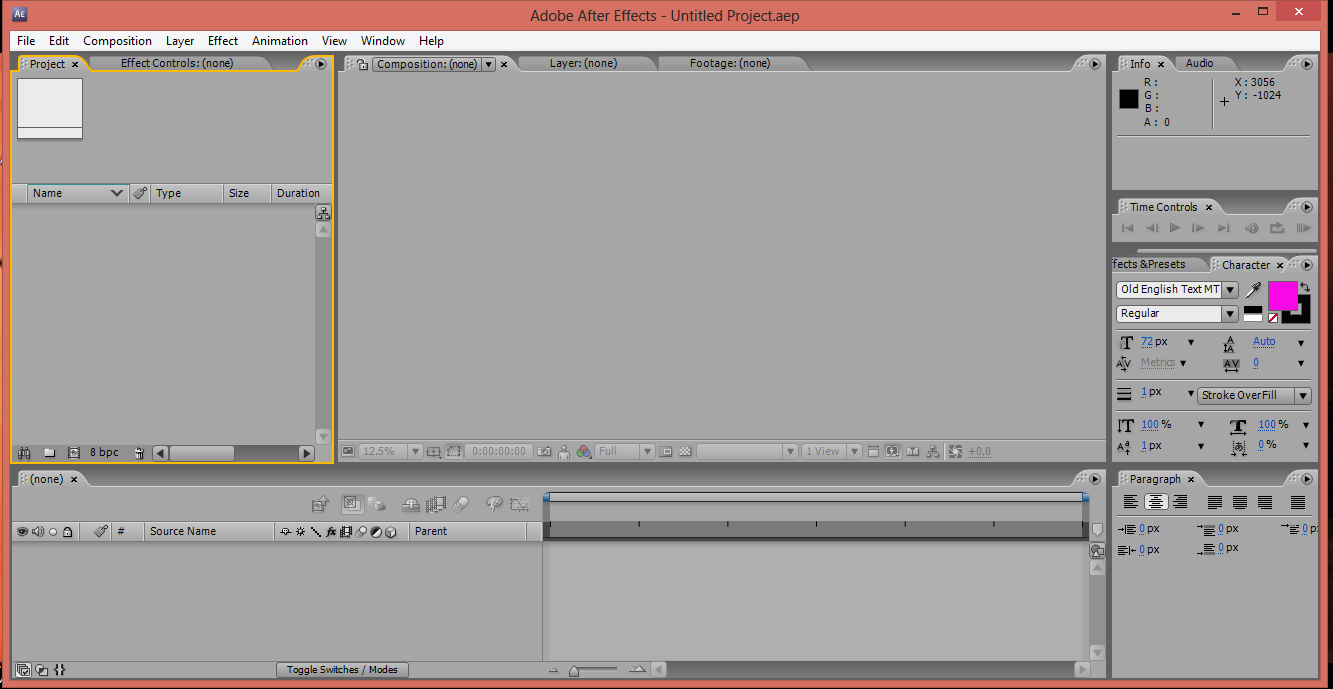1333x689 pixels.
Task: Toggle Motion Blur enable switch in timeline
Action: click(x=461, y=505)
